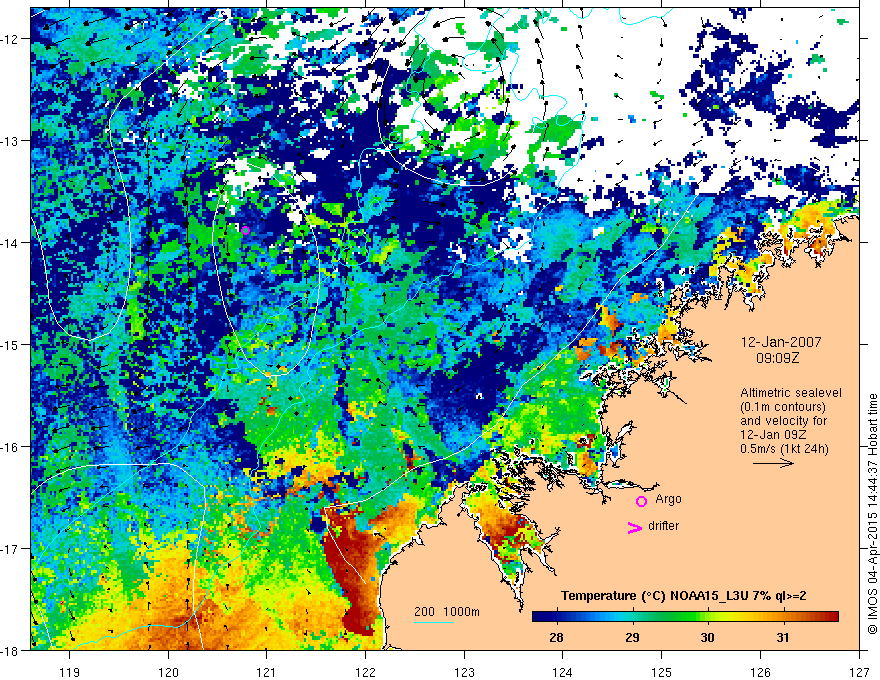Click the temperature color bar
Image resolution: width=880 pixels, height=680 pixels.
pos(685,617)
